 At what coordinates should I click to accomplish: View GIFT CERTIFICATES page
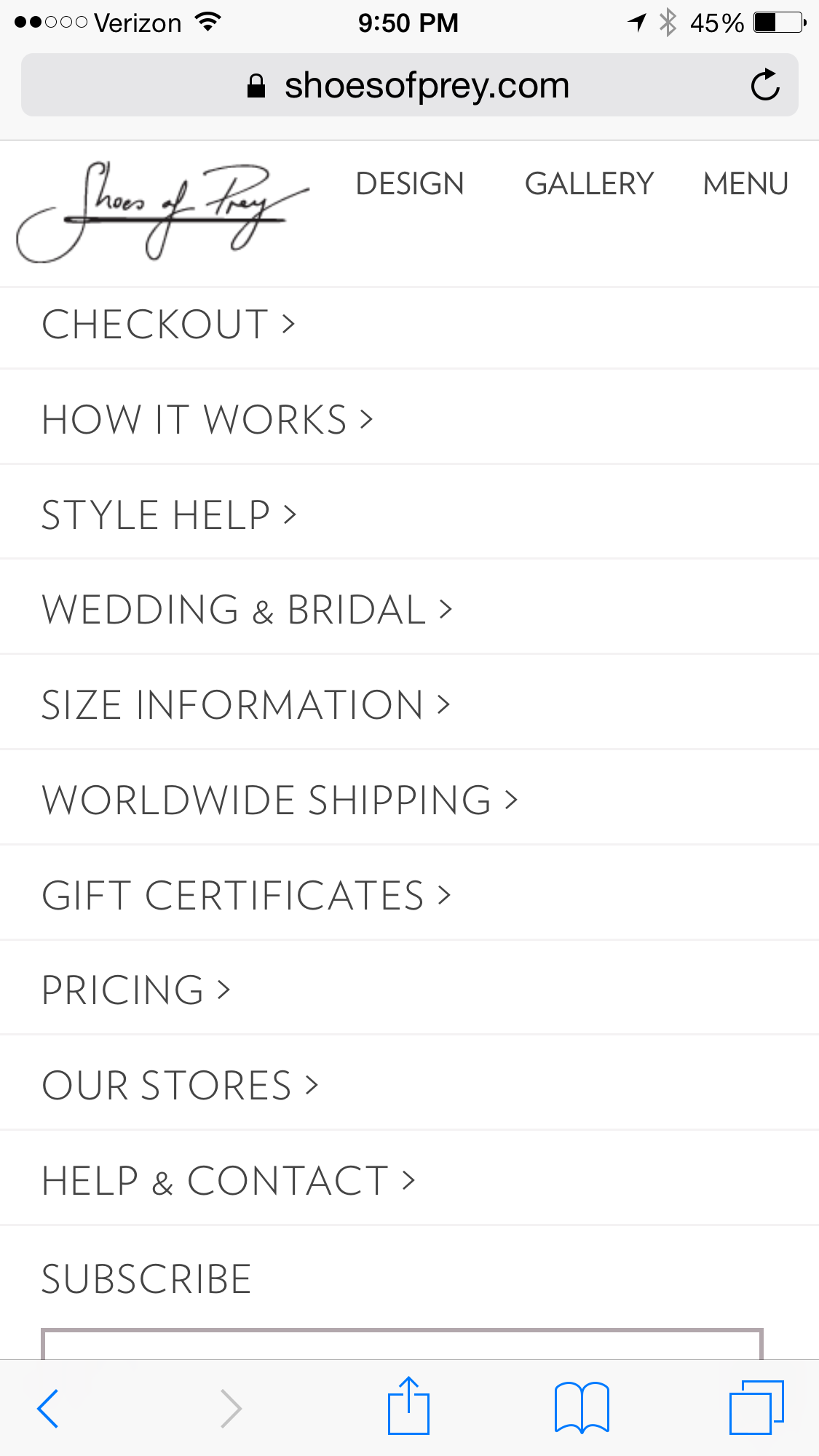[246, 896]
